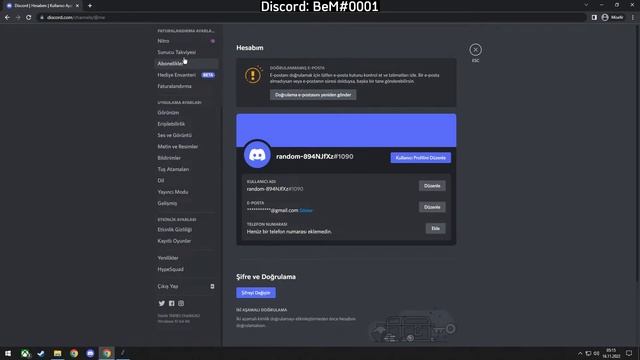Click the Discord profile avatar
This screenshot has height=360, width=640.
(x=257, y=155)
